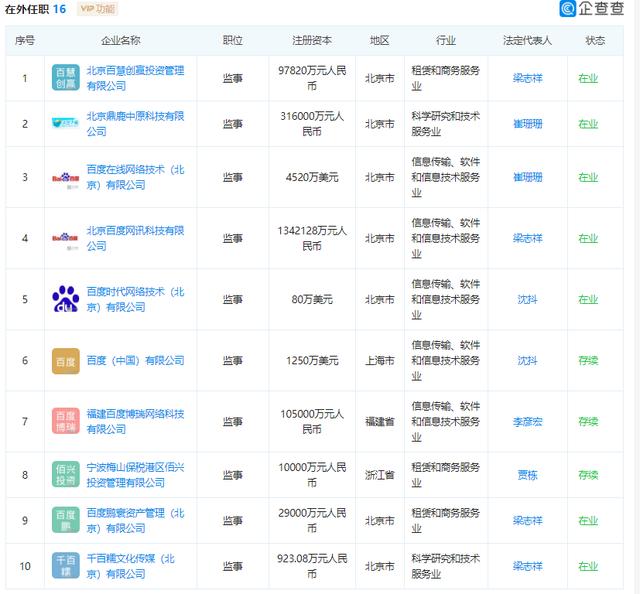Click the 316000万元人民币 capital cell
The width and height of the screenshot is (640, 594).
pyautogui.click(x=312, y=124)
